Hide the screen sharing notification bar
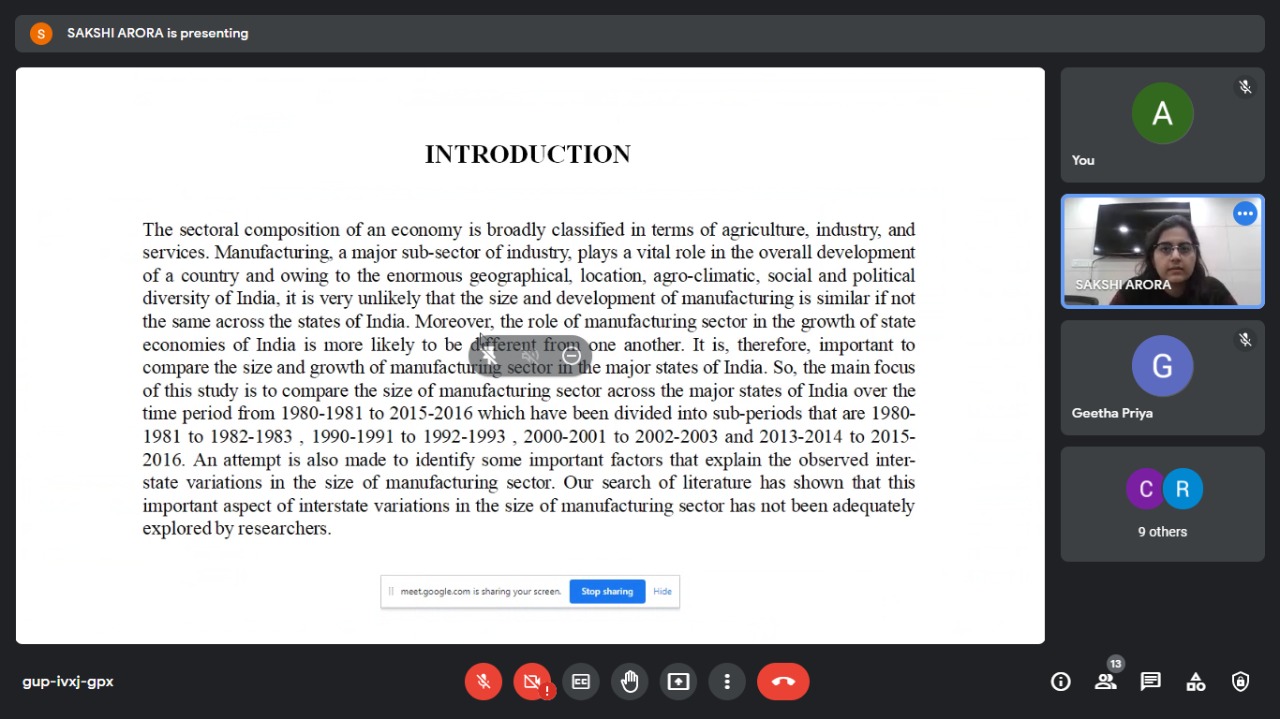The image size is (1280, 719). 662,591
